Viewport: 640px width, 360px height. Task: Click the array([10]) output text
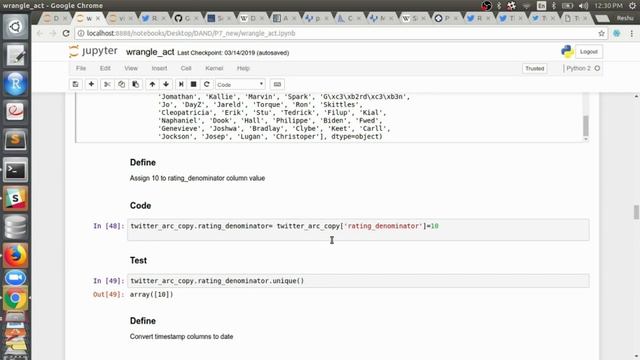click(x=151, y=294)
